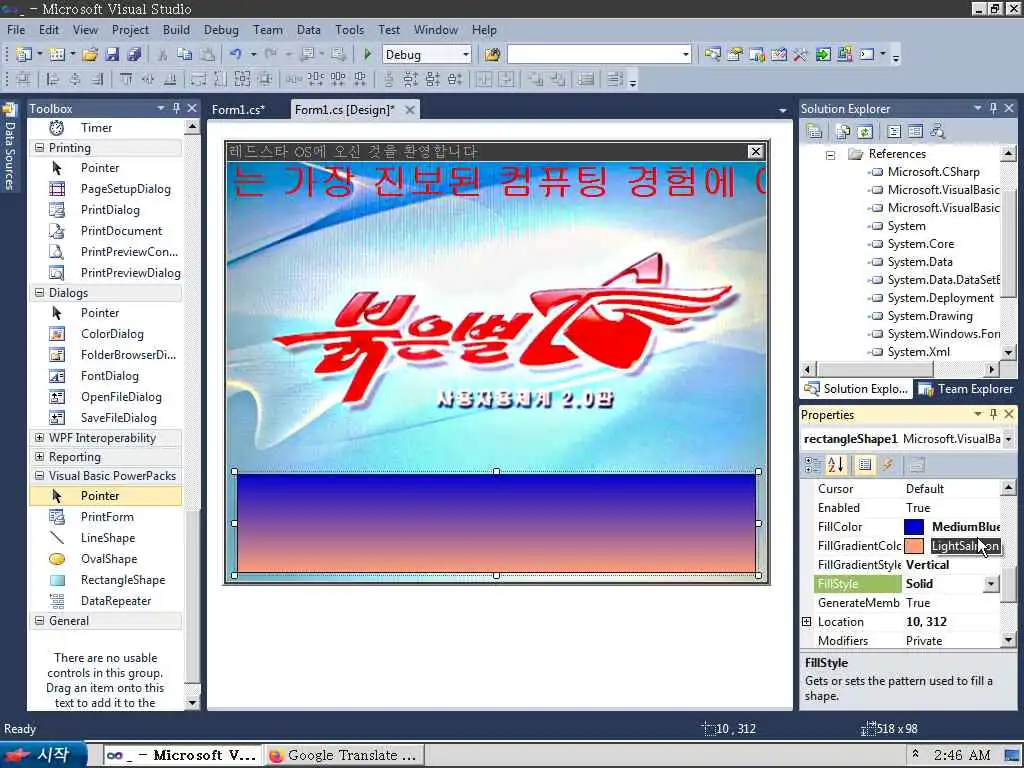Select System.Drawing reference
The image size is (1024, 768).
pos(930,316)
